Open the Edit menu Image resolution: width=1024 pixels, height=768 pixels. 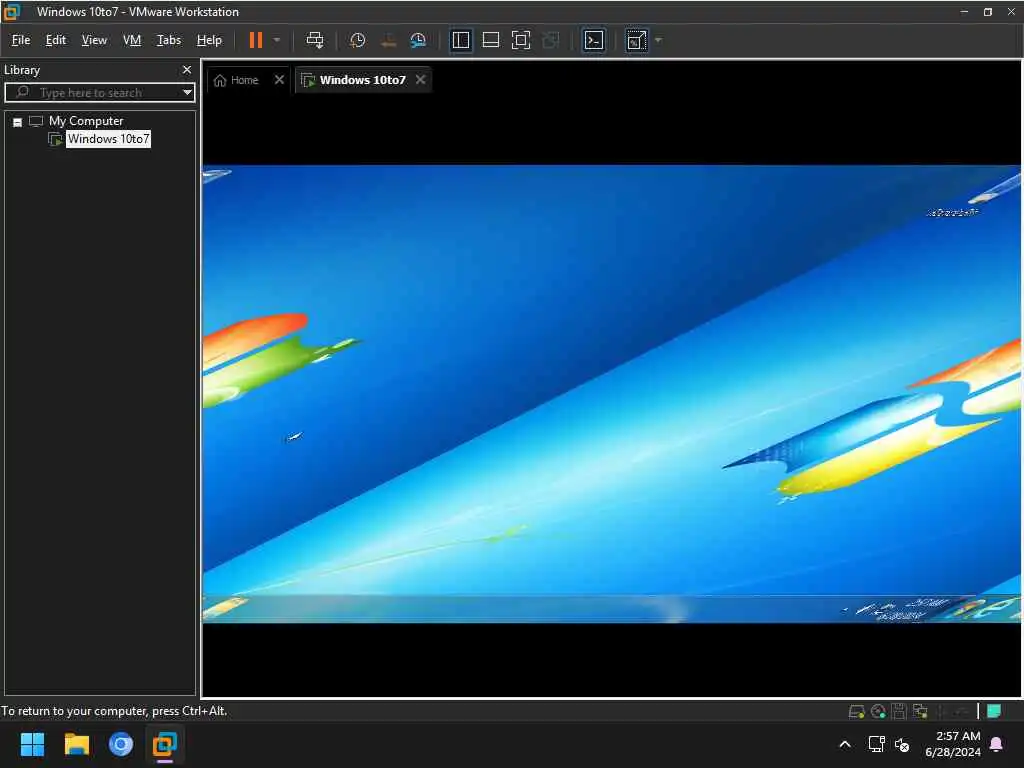coord(56,40)
